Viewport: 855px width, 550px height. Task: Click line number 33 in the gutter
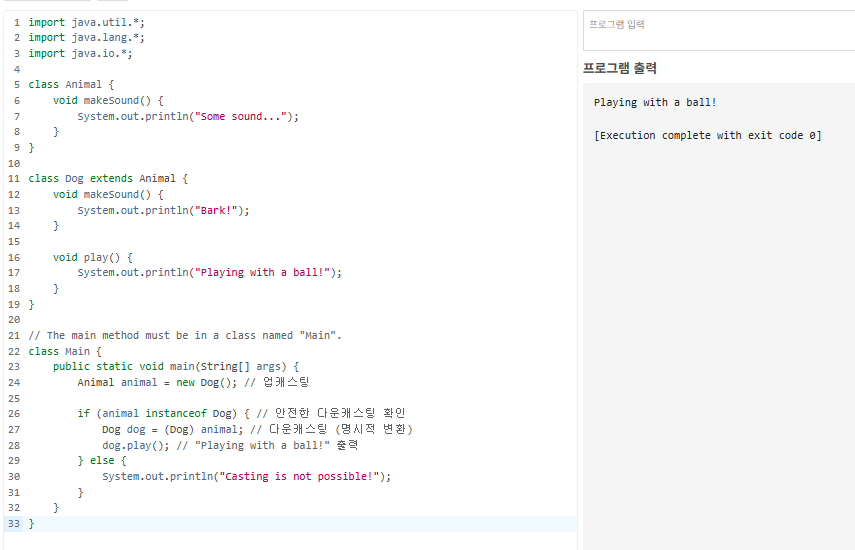point(14,524)
